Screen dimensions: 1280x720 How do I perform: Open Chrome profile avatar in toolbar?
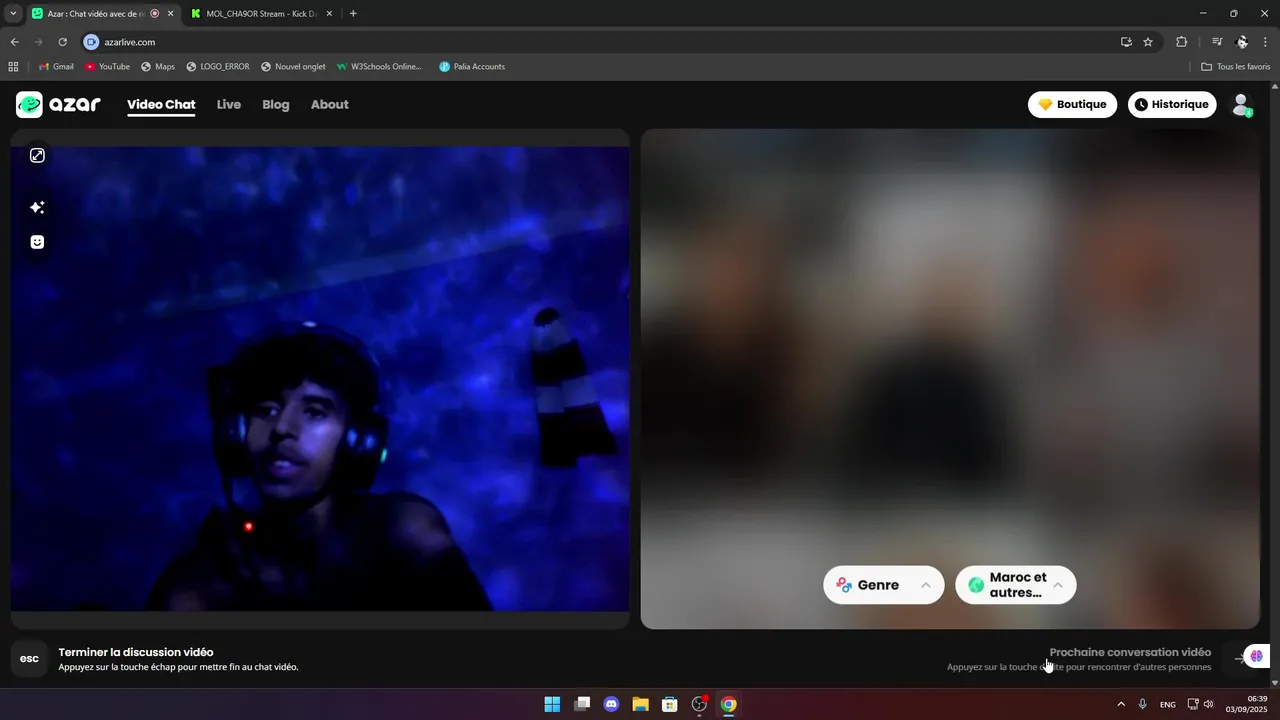click(x=1242, y=42)
